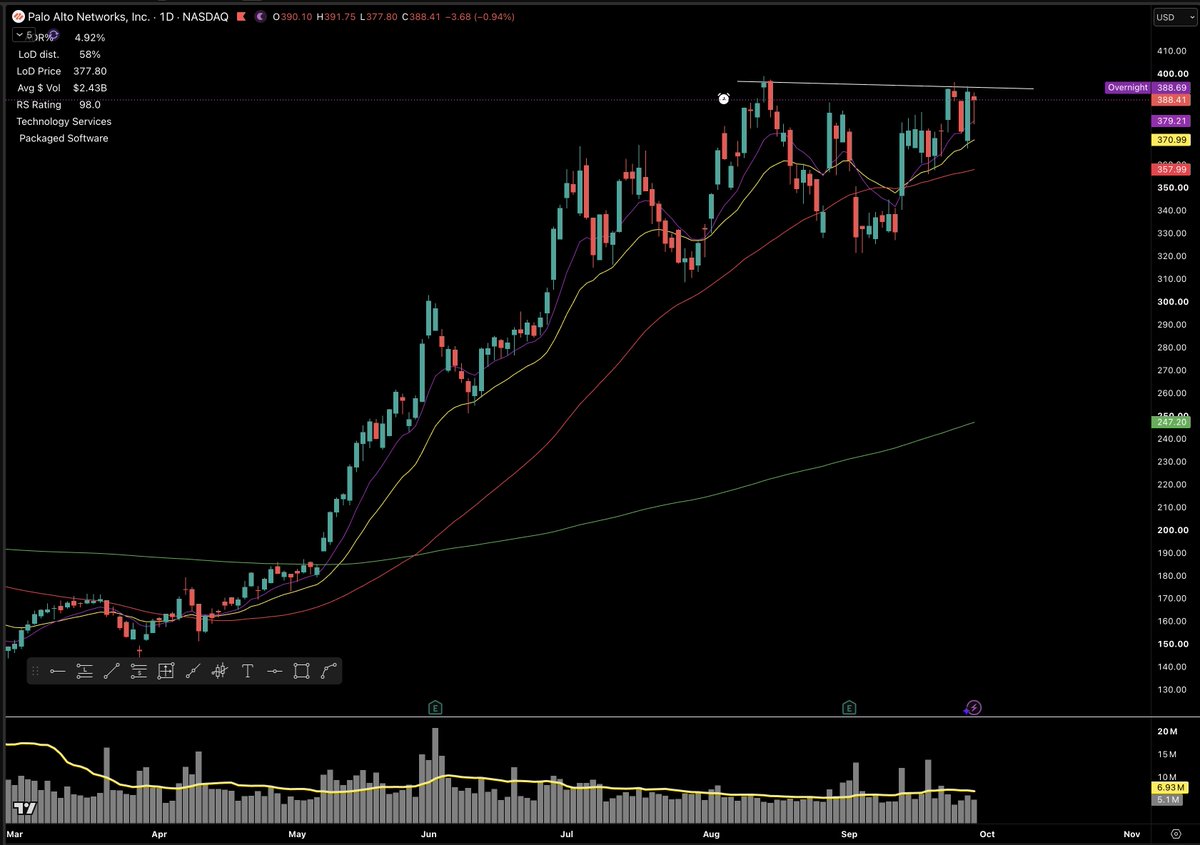The image size is (1200, 845).
Task: Click the Nov label on time axis
Action: coord(1132,833)
